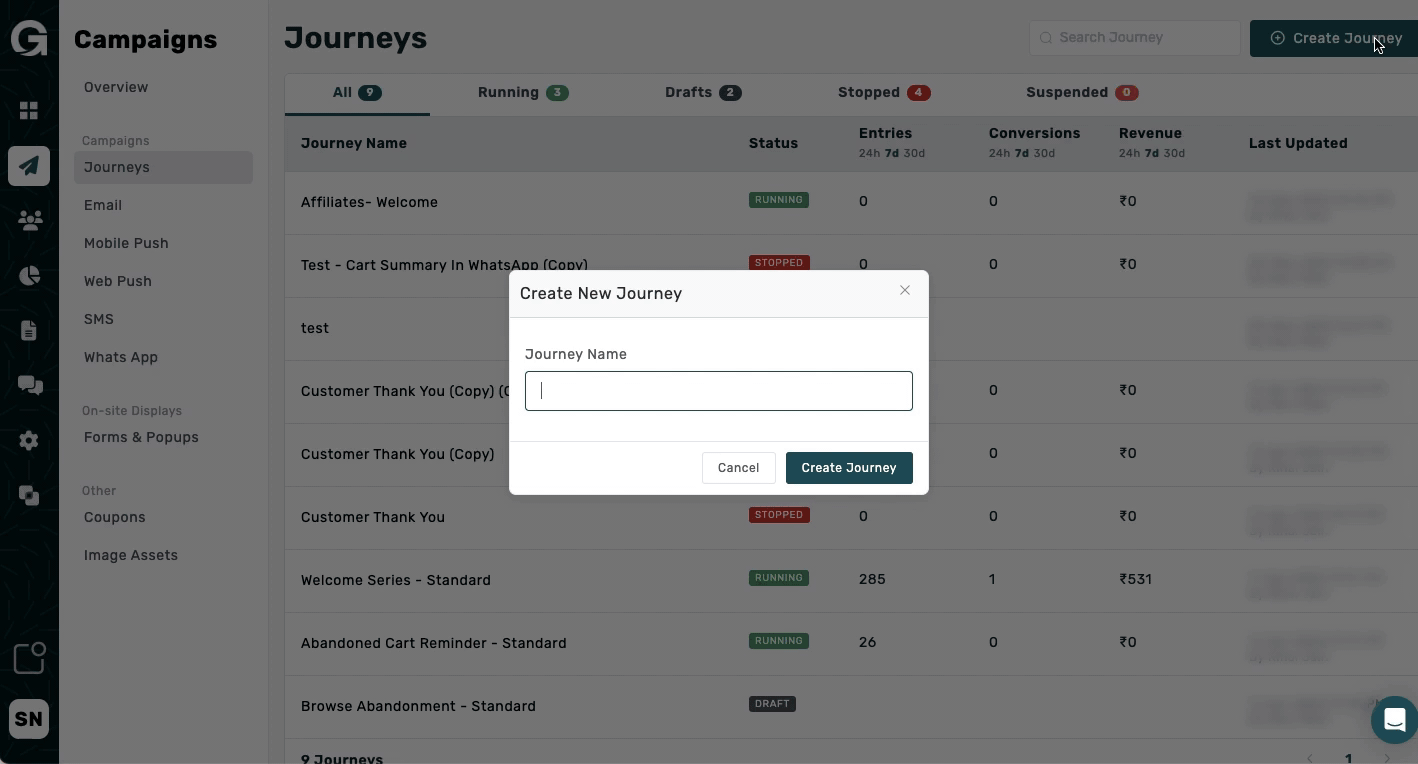Click the Journey Name text field
Screen dimensions: 1418x764
pos(718,391)
